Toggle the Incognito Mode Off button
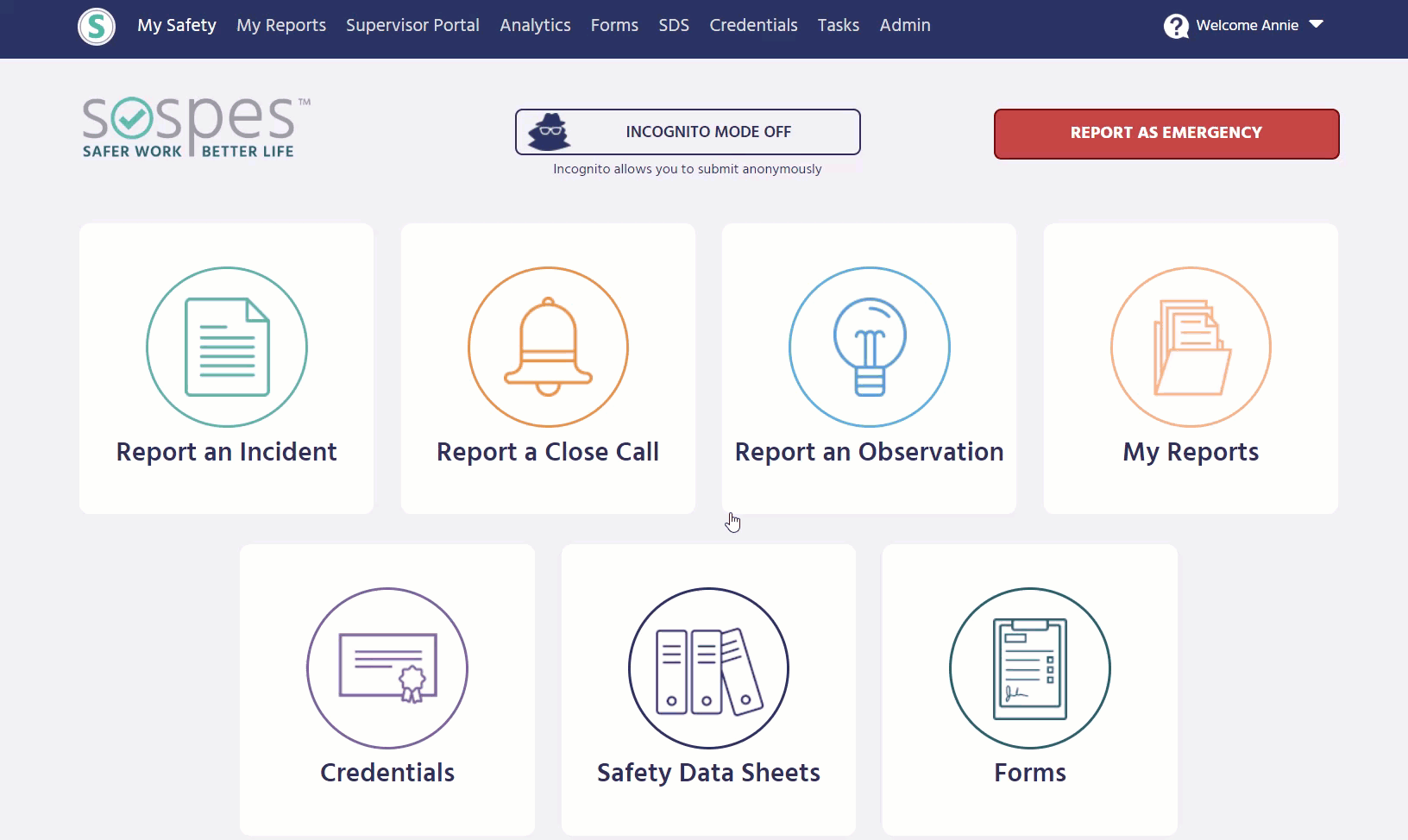Viewport: 1408px width, 840px height. click(688, 132)
